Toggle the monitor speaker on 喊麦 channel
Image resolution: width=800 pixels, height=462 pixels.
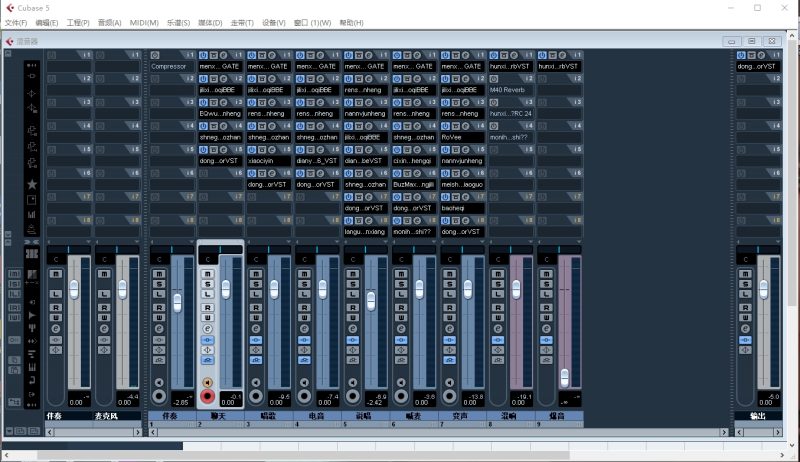tap(401, 382)
